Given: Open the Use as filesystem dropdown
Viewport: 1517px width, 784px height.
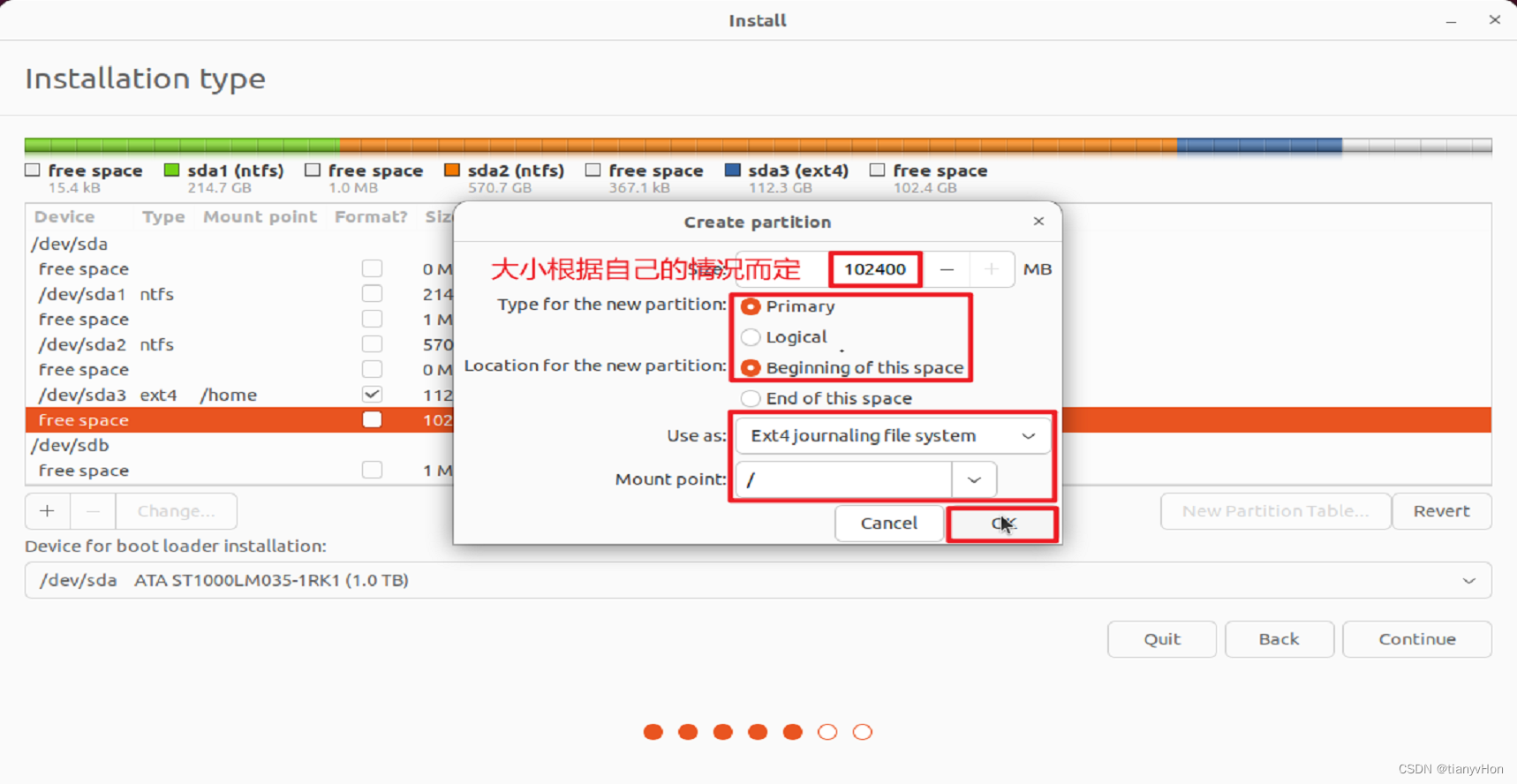Looking at the screenshot, I should pyautogui.click(x=893, y=436).
